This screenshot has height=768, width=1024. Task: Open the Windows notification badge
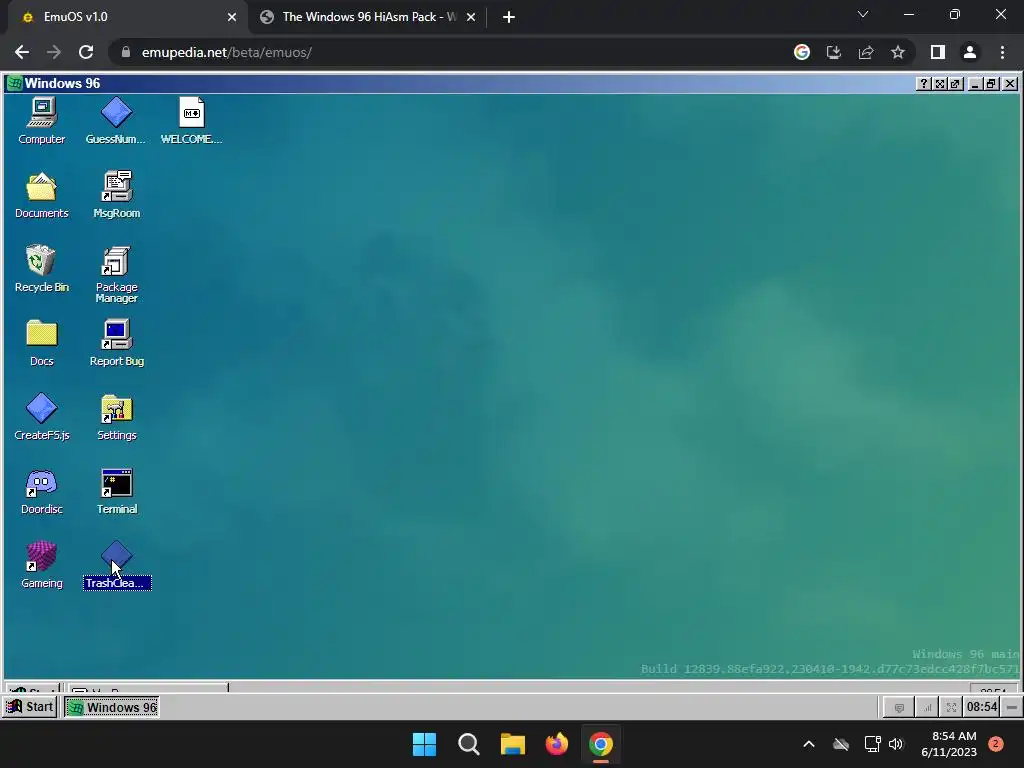click(x=996, y=743)
